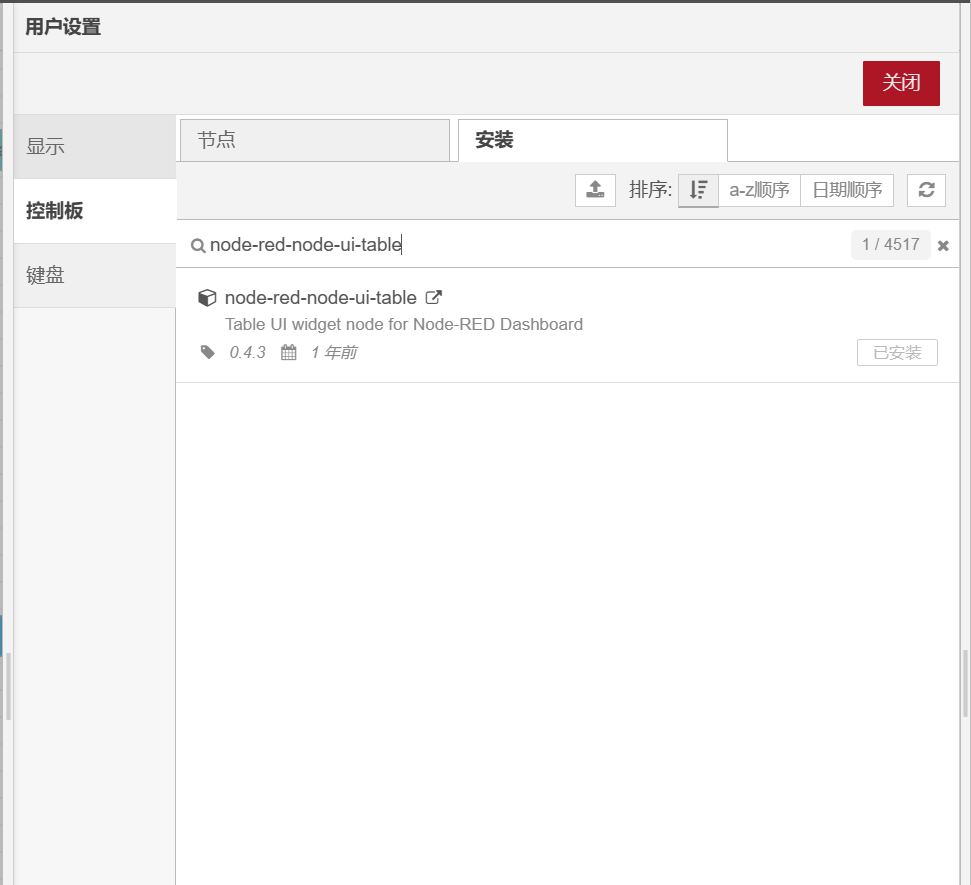This screenshot has height=885, width=971.
Task: Select the 控制板 settings section
Action: 95,211
